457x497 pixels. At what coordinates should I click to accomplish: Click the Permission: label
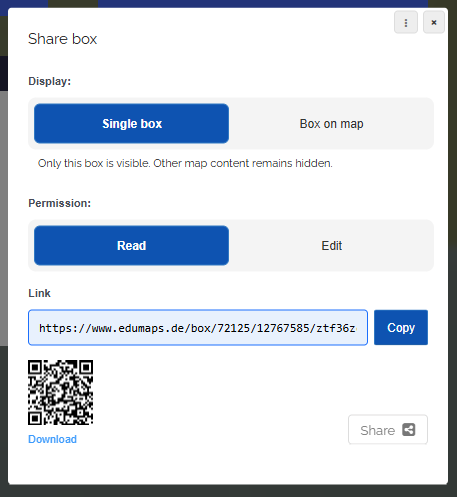pyautogui.click(x=60, y=203)
